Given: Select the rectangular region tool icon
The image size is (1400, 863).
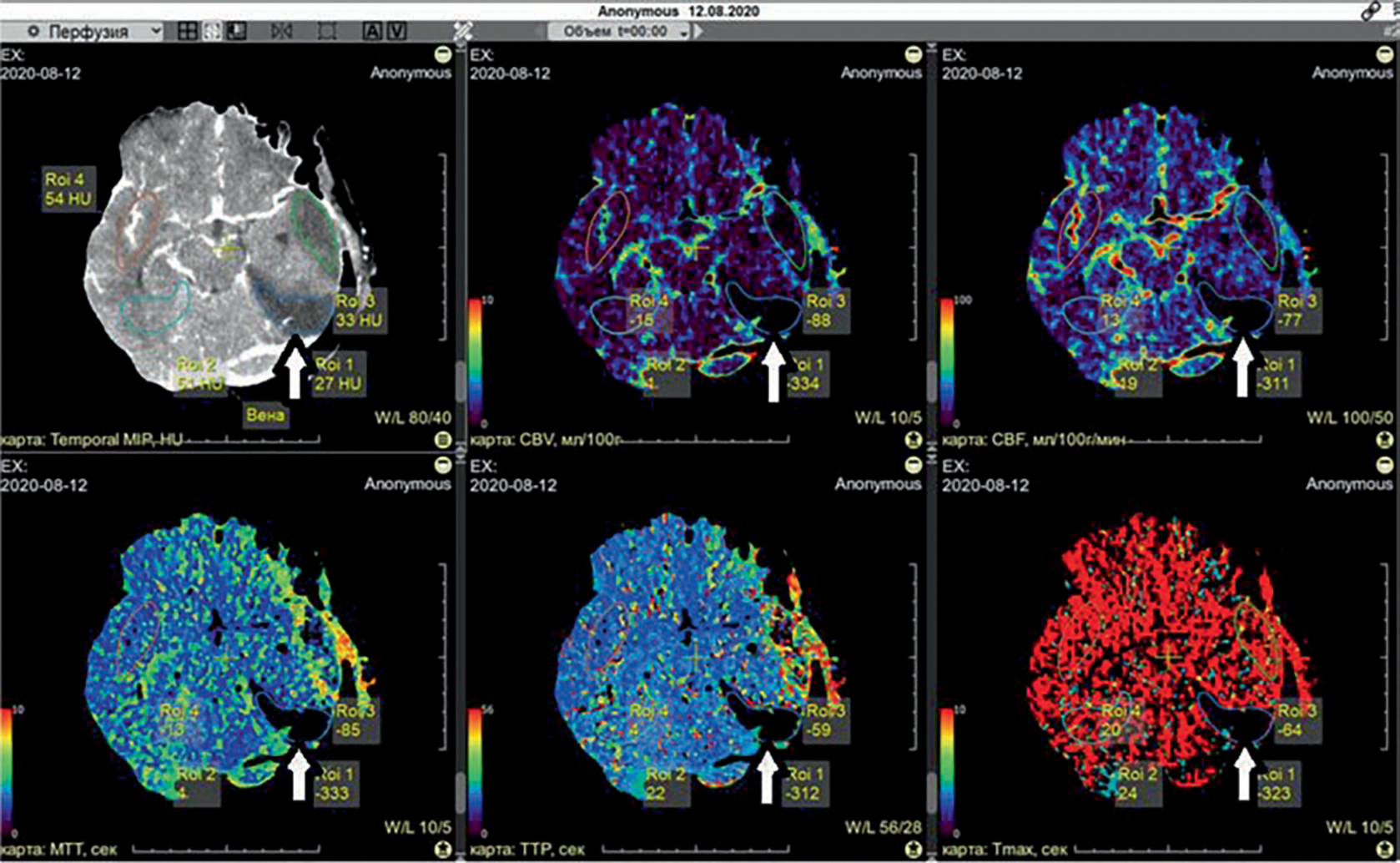Looking at the screenshot, I should point(327,31).
